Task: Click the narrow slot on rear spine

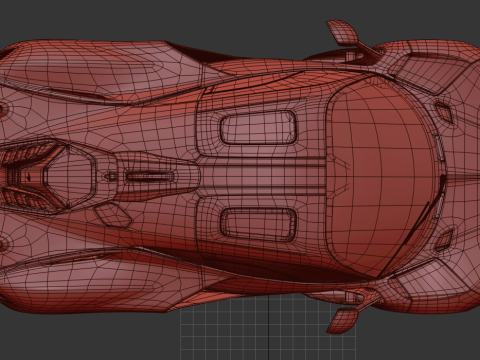Action: coord(150,176)
